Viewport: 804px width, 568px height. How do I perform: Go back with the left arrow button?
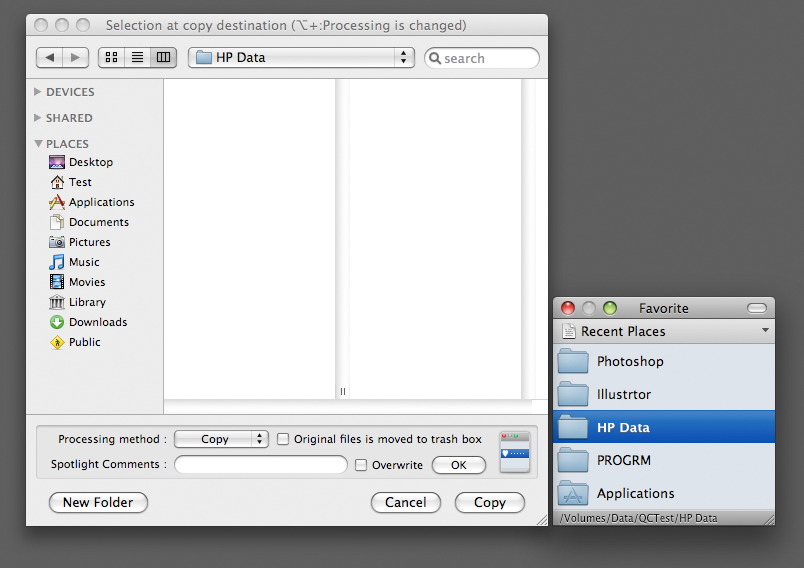tap(50, 57)
